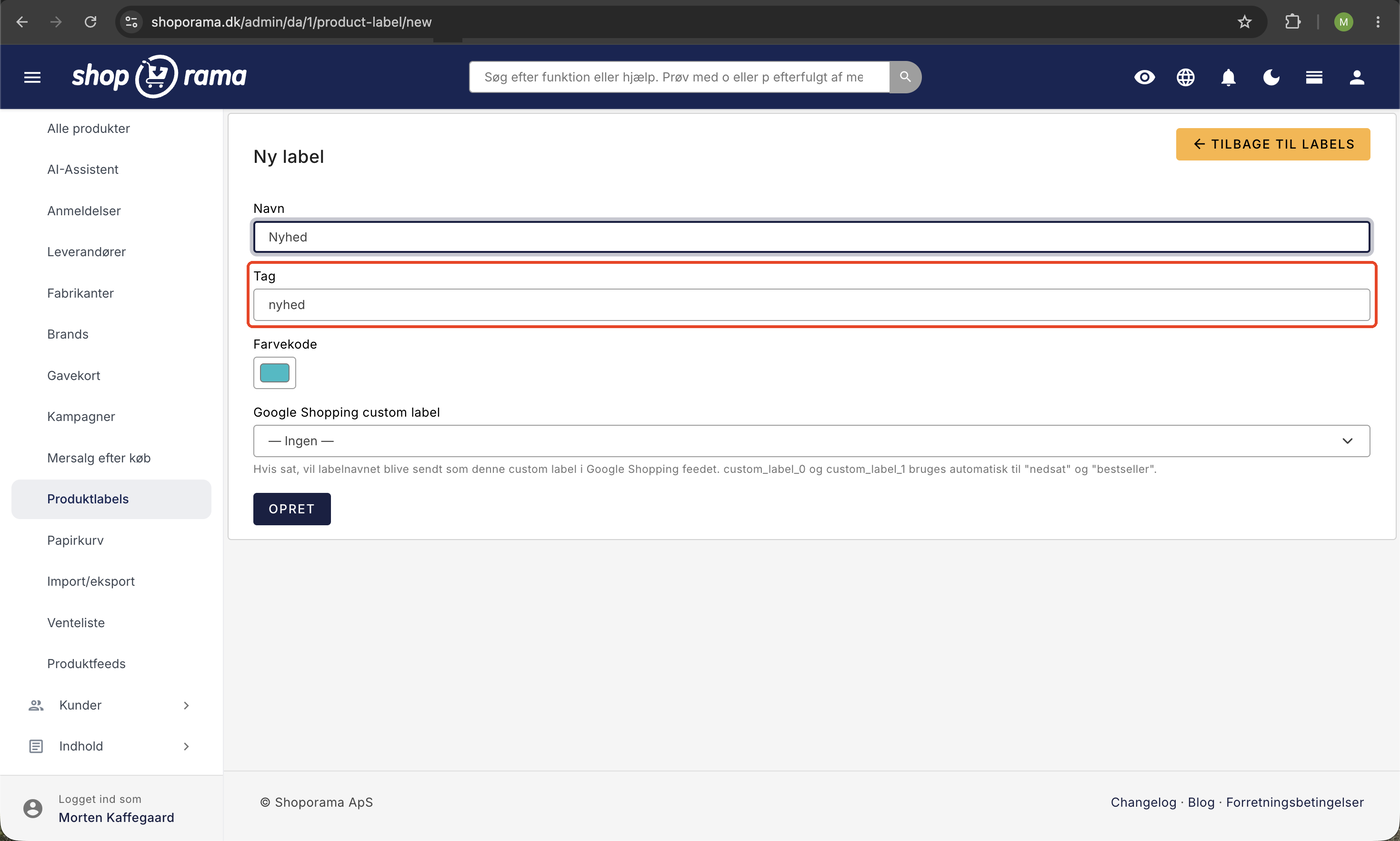Open Google Shopping custom label dropdown
Viewport: 1400px width, 841px height.
(x=811, y=441)
